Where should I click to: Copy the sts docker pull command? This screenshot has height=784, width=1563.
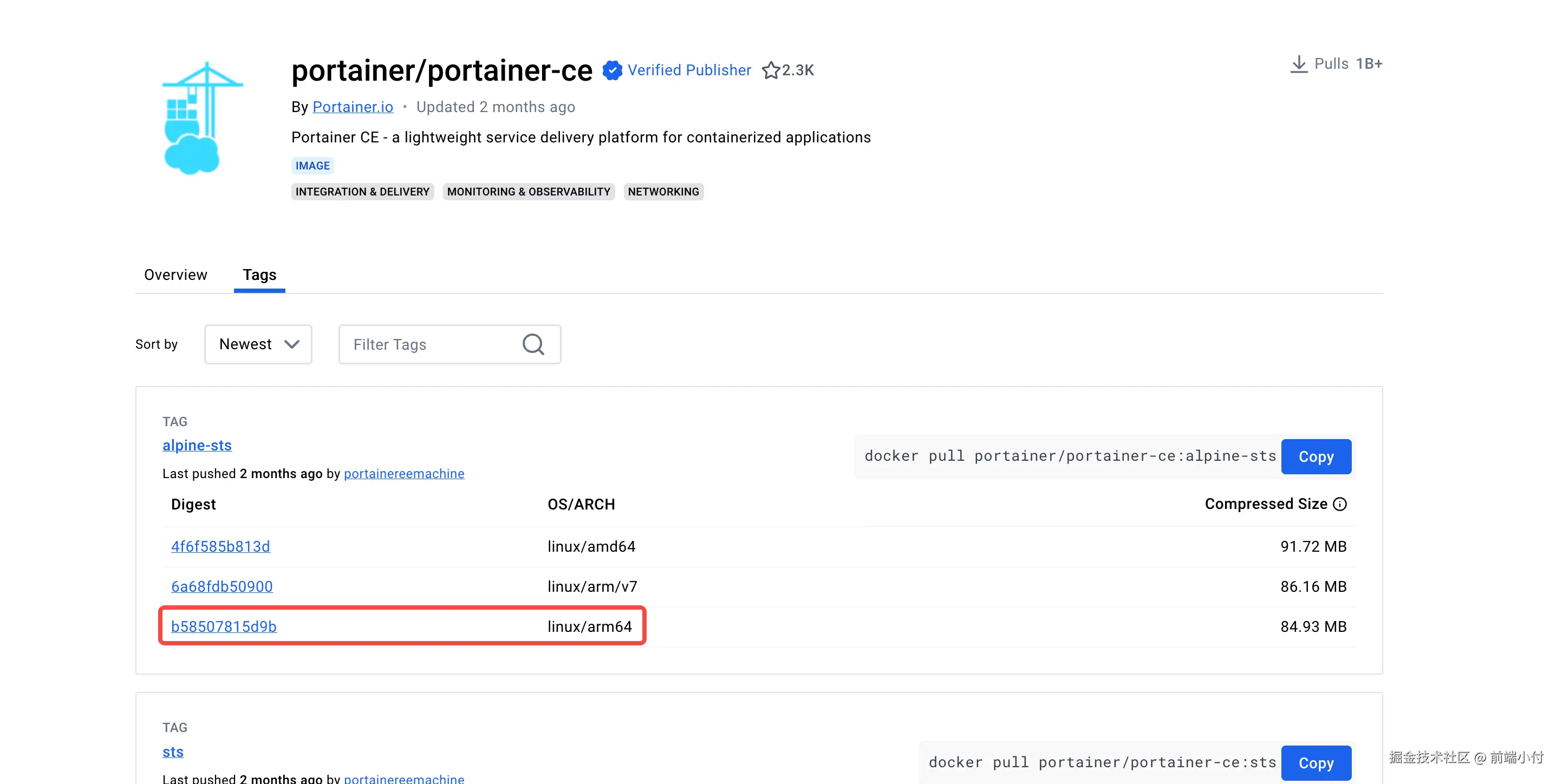[x=1315, y=763]
